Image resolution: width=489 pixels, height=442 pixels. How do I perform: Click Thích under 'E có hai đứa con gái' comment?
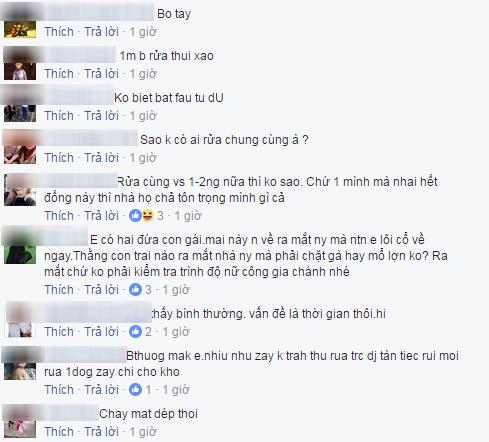(x=59, y=290)
